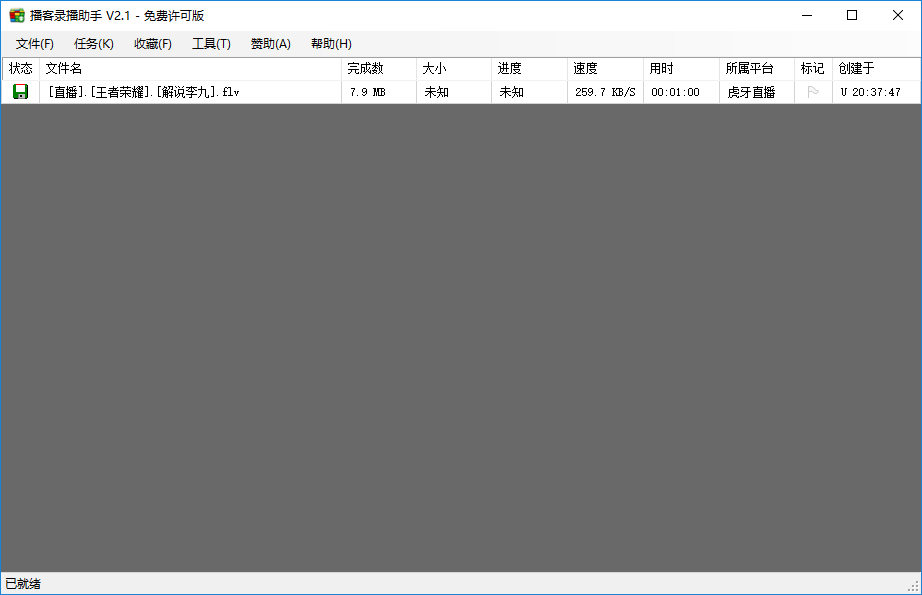Screen dimensions: 922x595
Task: Click the 7.9 MB completed value
Action: 368,92
